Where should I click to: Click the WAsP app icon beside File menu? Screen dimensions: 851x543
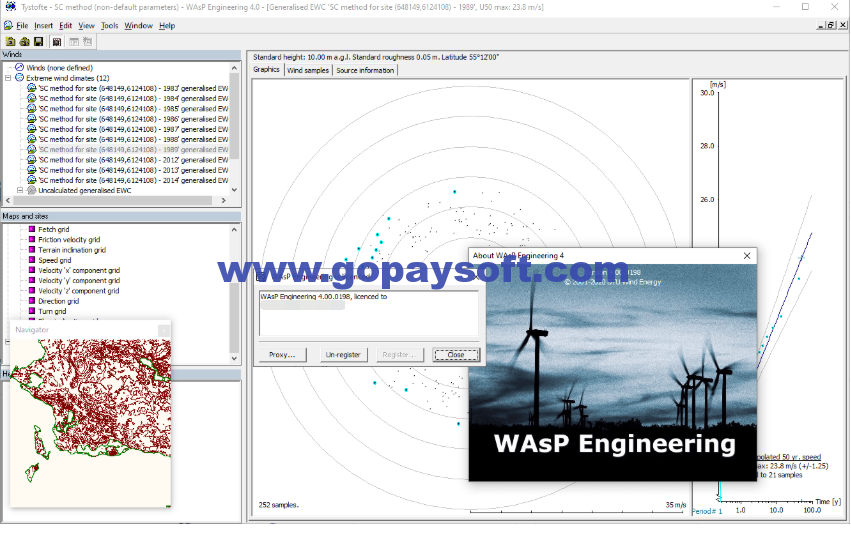point(8,25)
